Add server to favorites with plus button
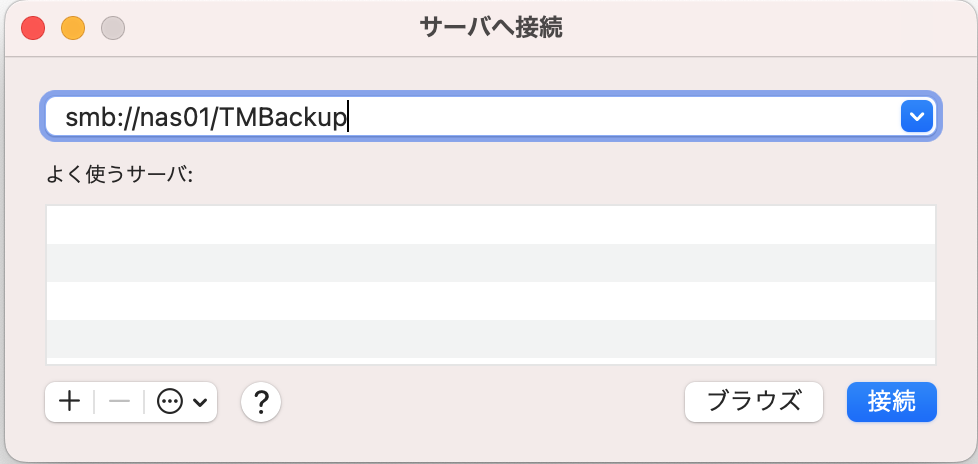 [69, 402]
